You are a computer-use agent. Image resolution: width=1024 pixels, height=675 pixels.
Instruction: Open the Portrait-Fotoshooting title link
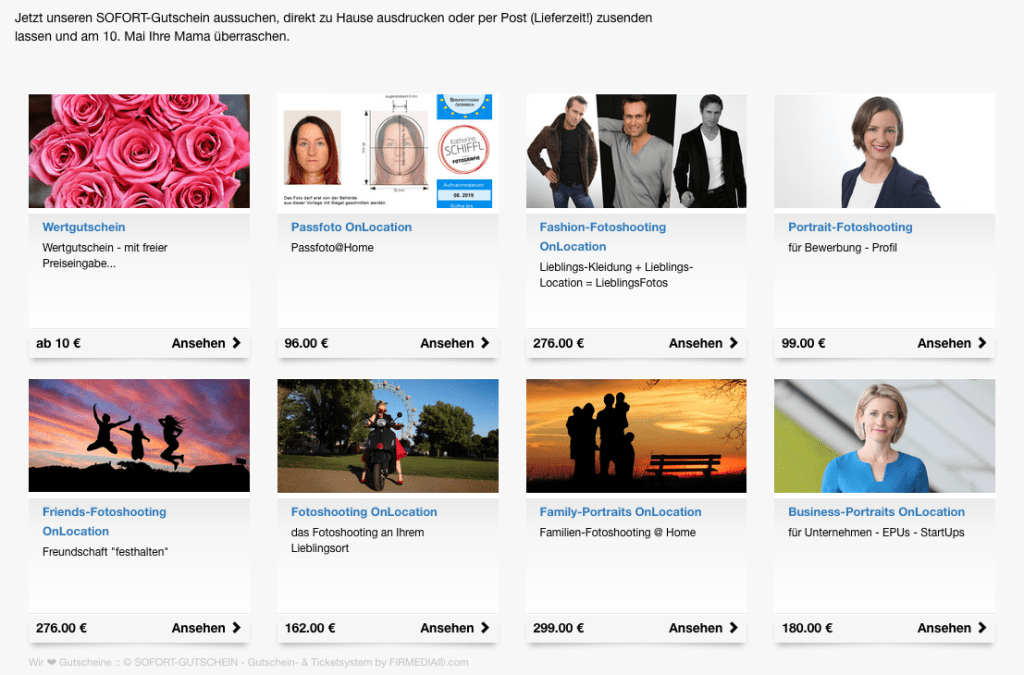850,227
